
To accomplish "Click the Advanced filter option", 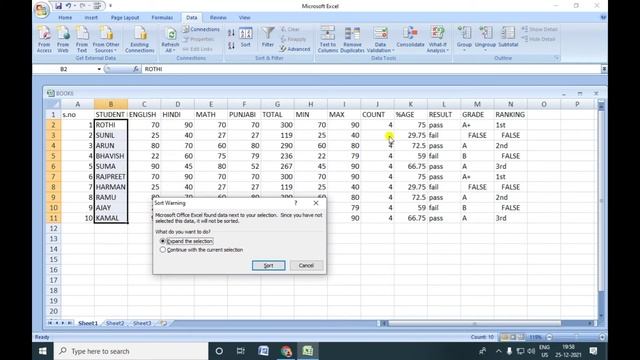I will pyautogui.click(x=295, y=49).
